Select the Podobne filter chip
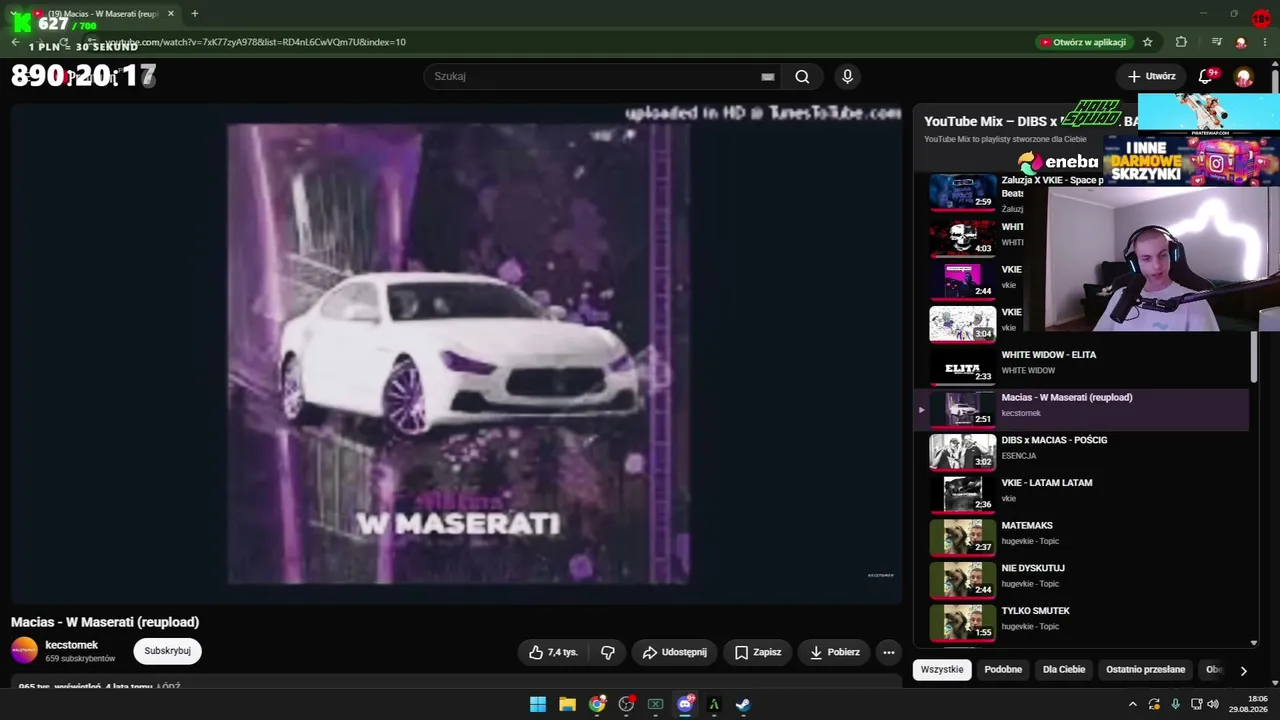The height and width of the screenshot is (720, 1280). (x=1003, y=670)
